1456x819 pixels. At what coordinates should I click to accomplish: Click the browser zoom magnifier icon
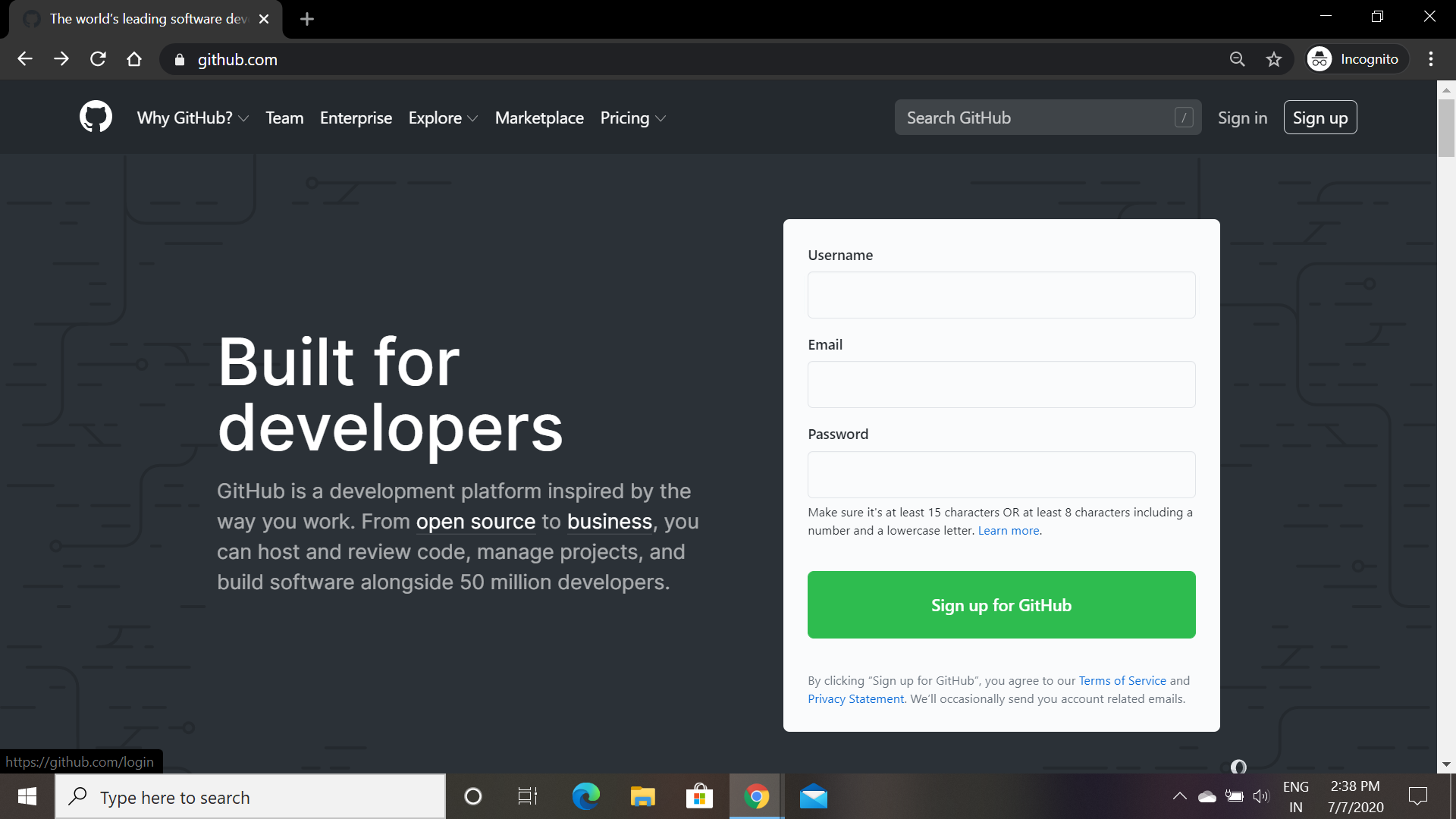coord(1237,59)
